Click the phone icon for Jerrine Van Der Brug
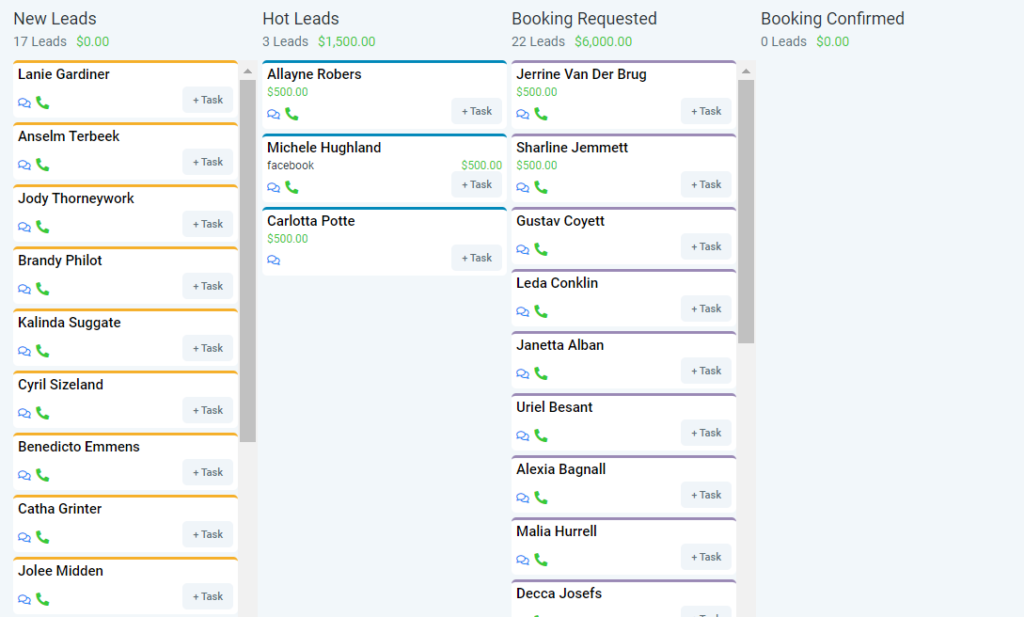The height and width of the screenshot is (617, 1024). (x=541, y=113)
